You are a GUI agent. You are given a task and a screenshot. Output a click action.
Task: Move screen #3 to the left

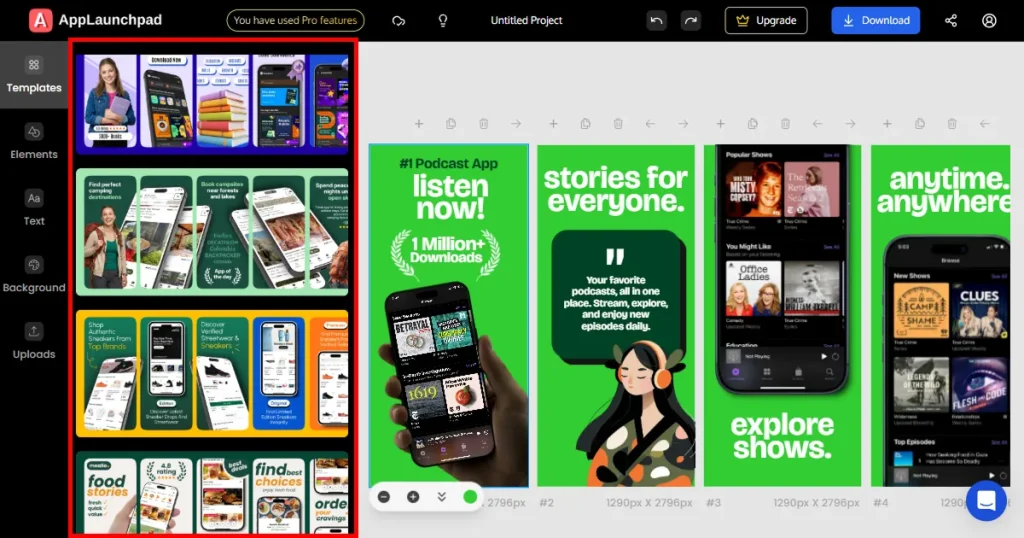pos(817,123)
